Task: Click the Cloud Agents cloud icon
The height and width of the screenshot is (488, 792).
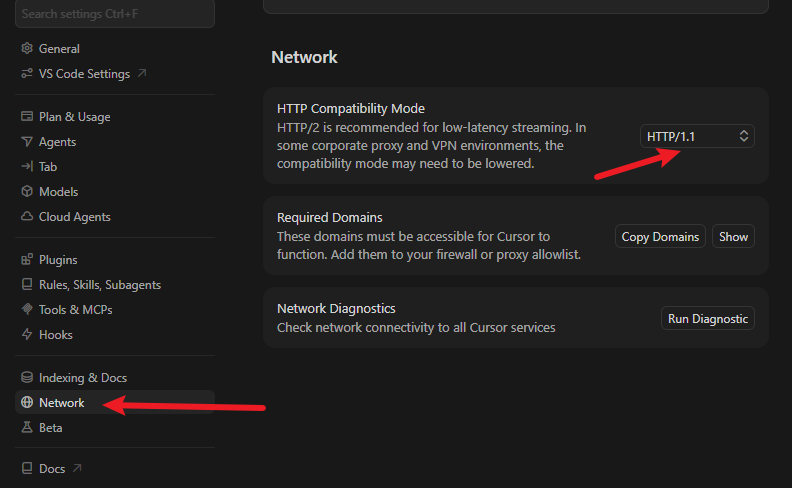Action: (27, 216)
